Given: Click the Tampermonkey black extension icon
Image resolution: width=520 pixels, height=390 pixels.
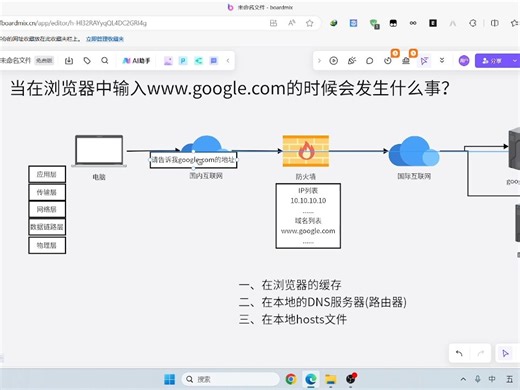Looking at the screenshot, I should 393,23.
